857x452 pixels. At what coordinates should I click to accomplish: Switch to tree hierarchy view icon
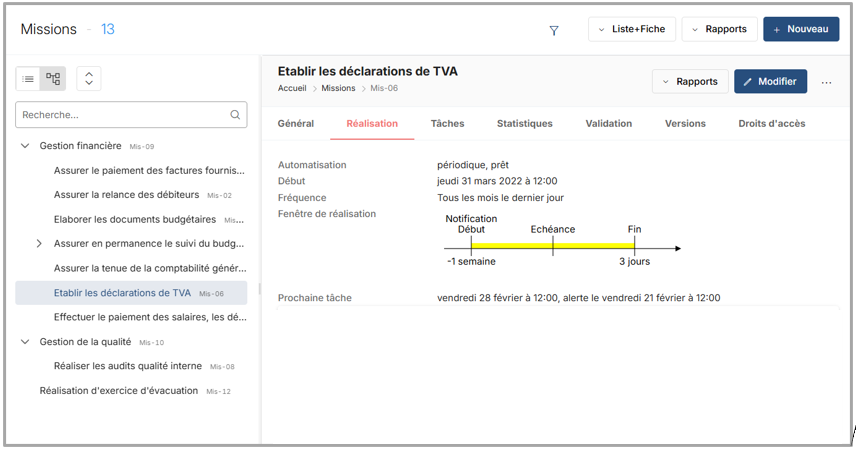(53, 78)
